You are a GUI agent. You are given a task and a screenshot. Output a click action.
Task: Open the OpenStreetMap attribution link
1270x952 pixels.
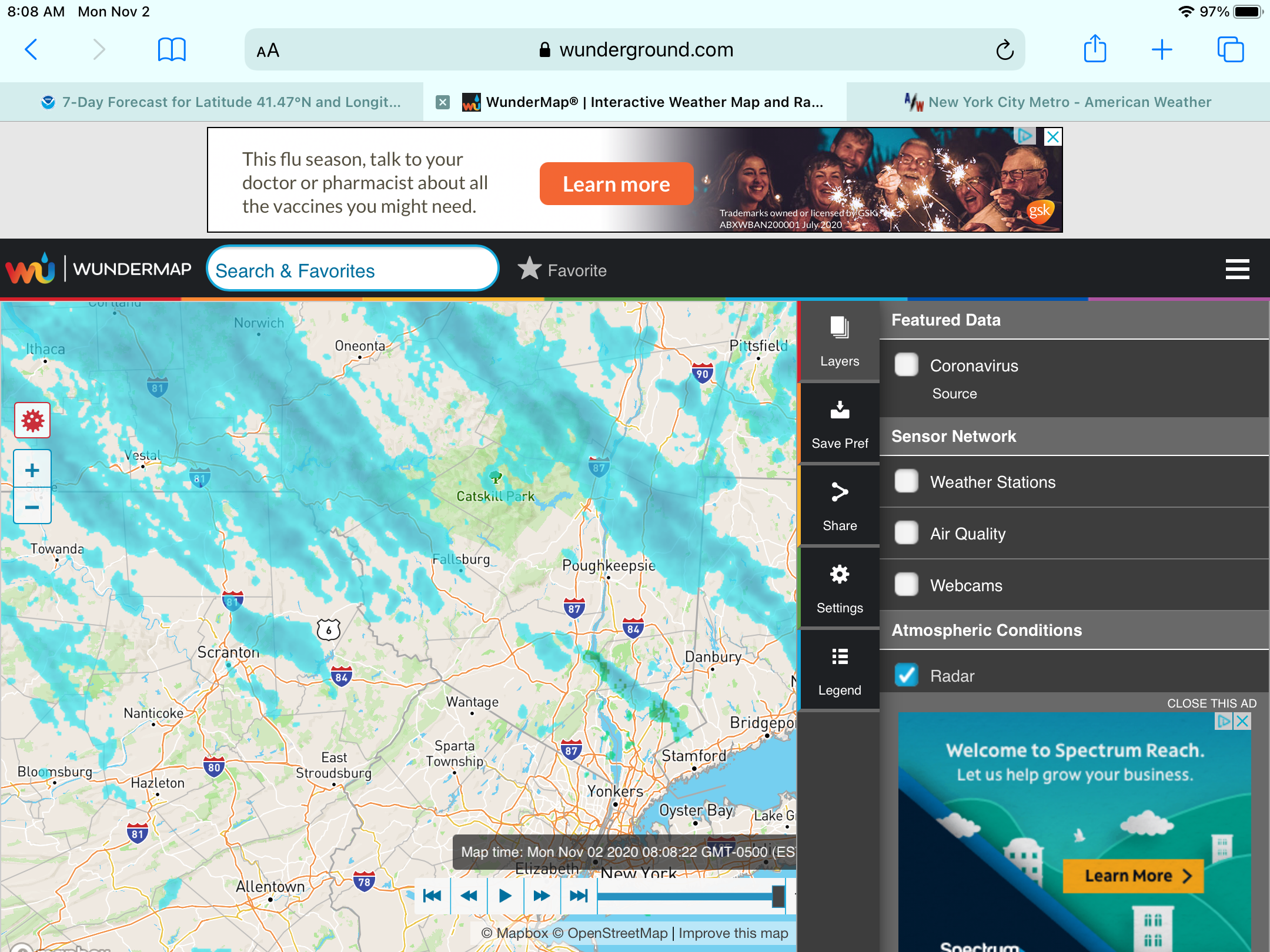pos(610,933)
